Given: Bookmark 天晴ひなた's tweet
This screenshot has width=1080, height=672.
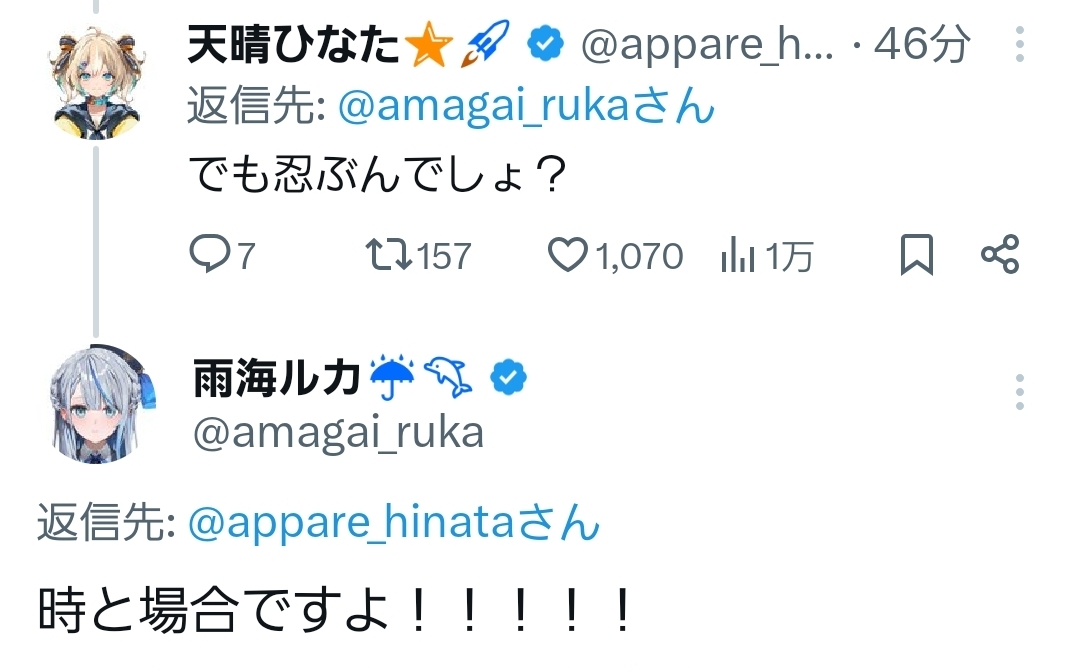Looking at the screenshot, I should point(916,255).
